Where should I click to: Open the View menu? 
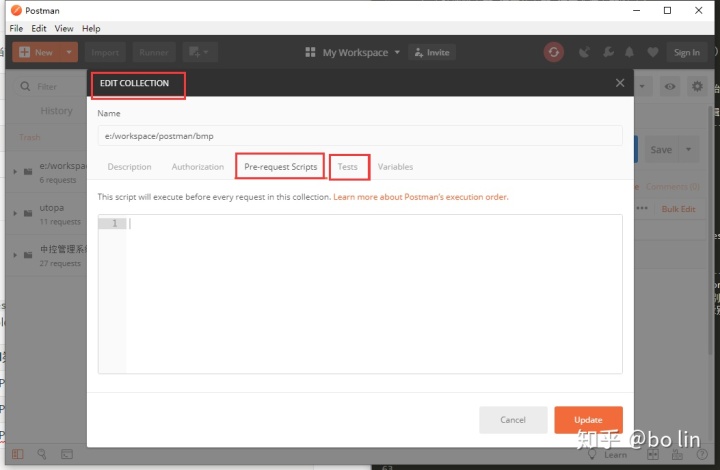coord(64,28)
